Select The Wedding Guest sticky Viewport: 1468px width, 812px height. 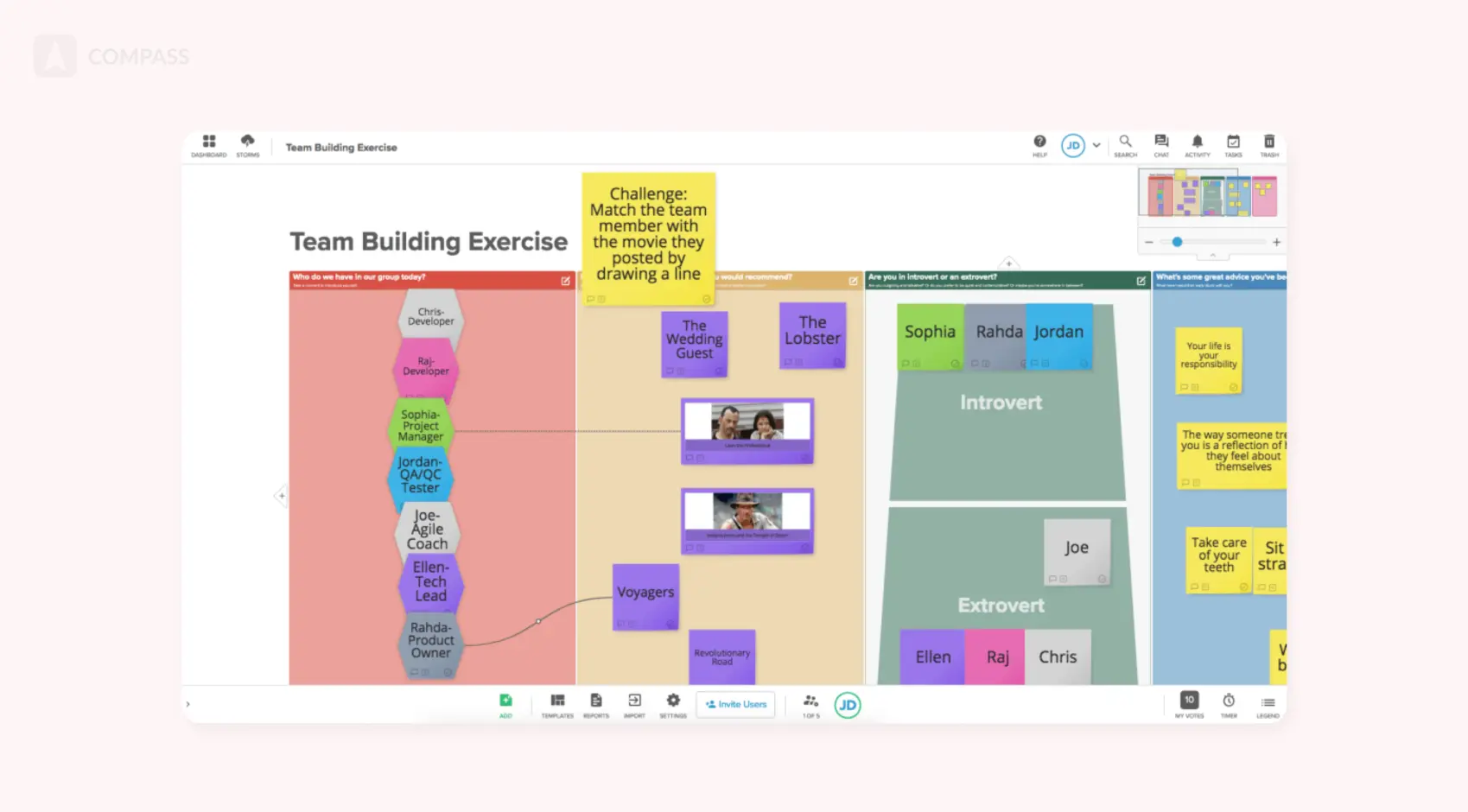point(695,345)
